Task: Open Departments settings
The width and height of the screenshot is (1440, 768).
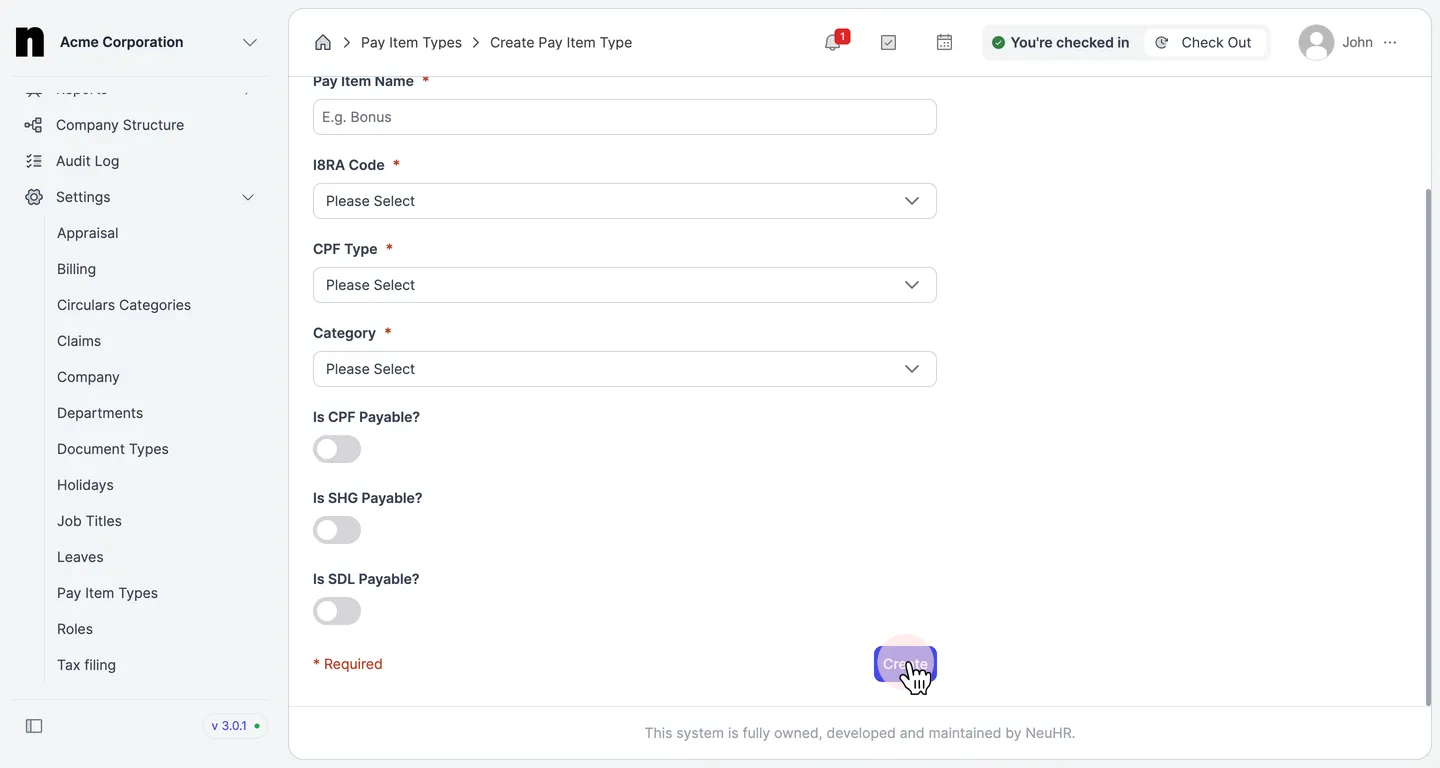Action: (x=100, y=413)
